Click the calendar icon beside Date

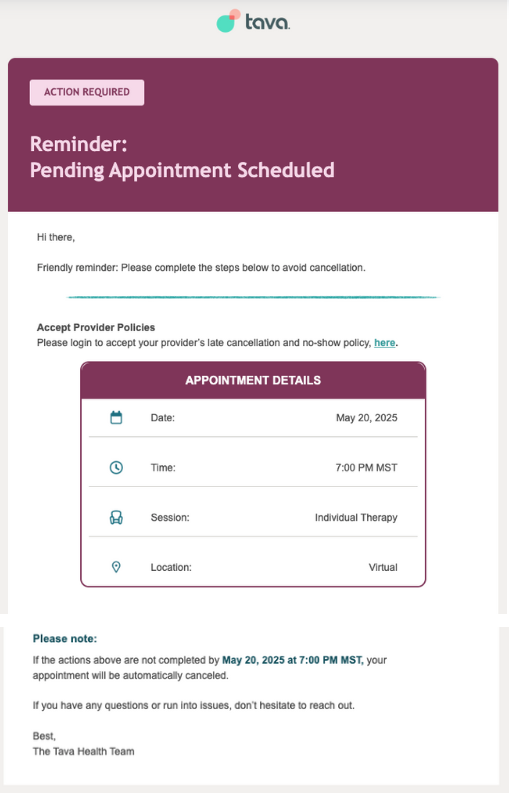[x=116, y=418]
